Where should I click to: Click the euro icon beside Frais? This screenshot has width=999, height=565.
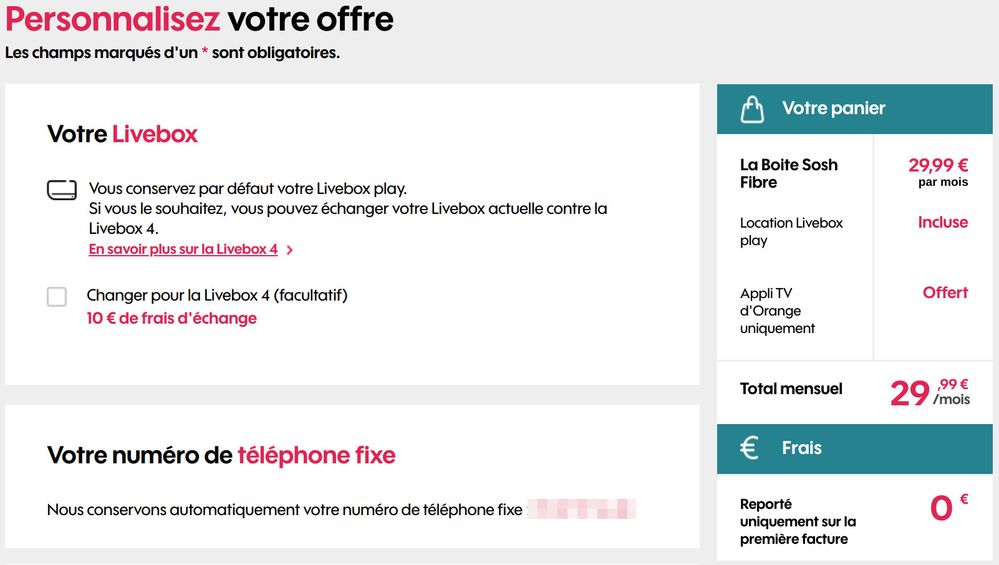[749, 448]
